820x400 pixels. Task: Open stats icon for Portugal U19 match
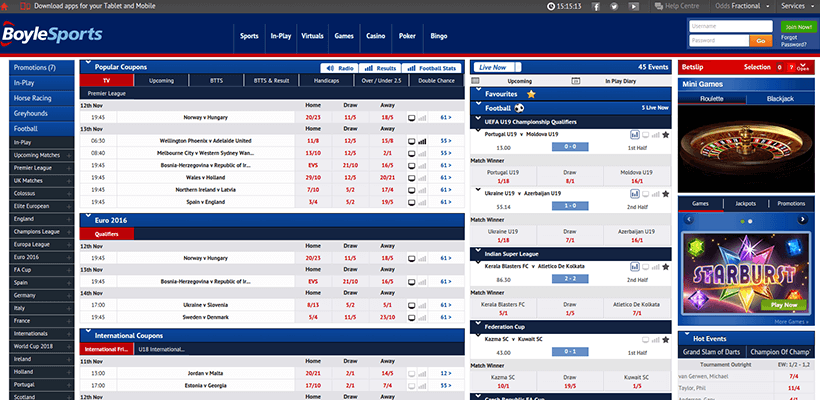tap(635, 135)
